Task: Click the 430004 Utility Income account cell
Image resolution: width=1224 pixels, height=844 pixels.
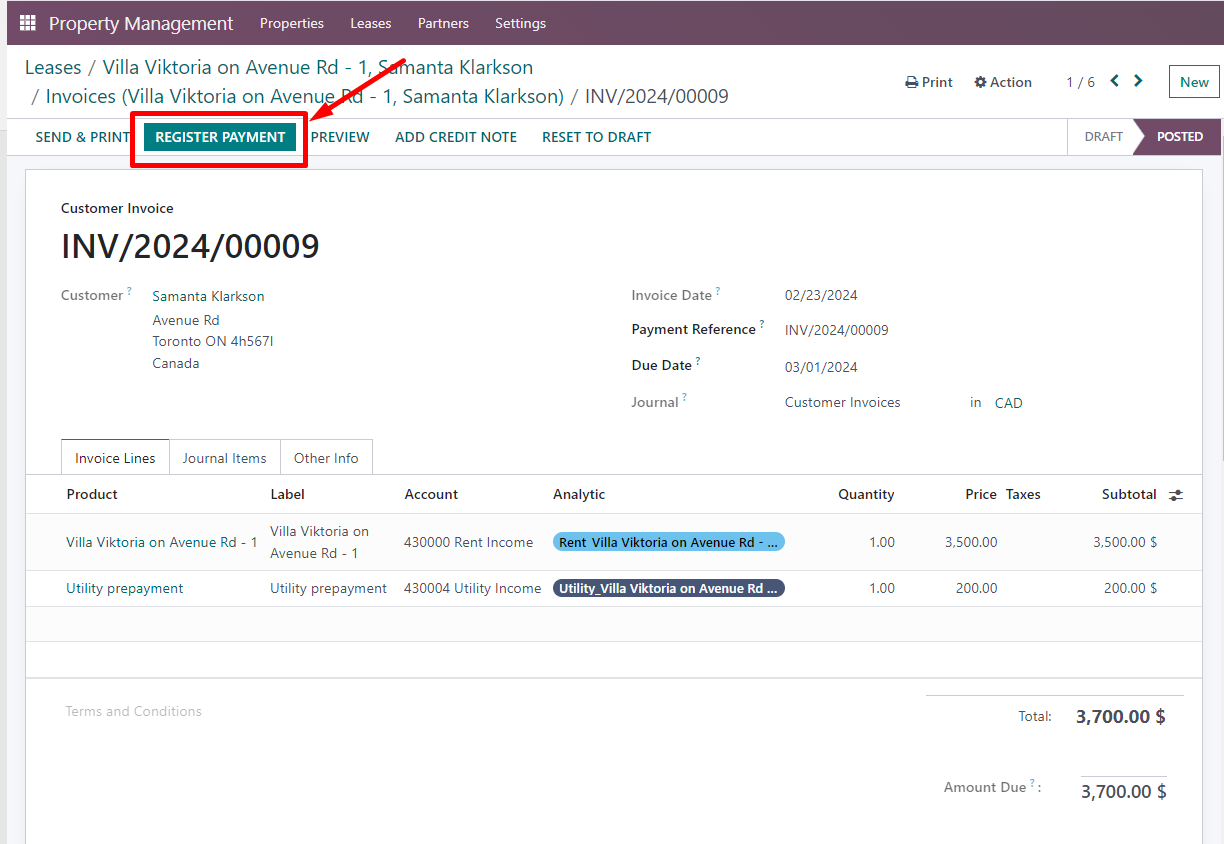Action: click(x=473, y=588)
